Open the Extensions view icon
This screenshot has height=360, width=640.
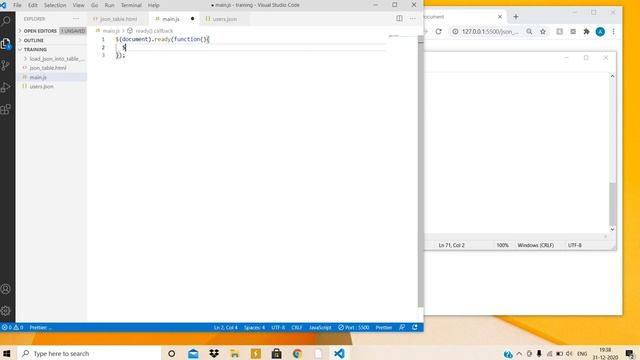(x=6, y=109)
